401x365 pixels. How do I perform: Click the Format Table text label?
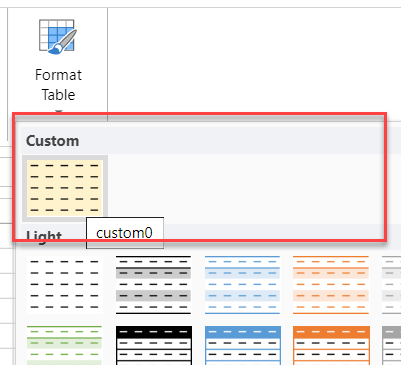[x=58, y=85]
